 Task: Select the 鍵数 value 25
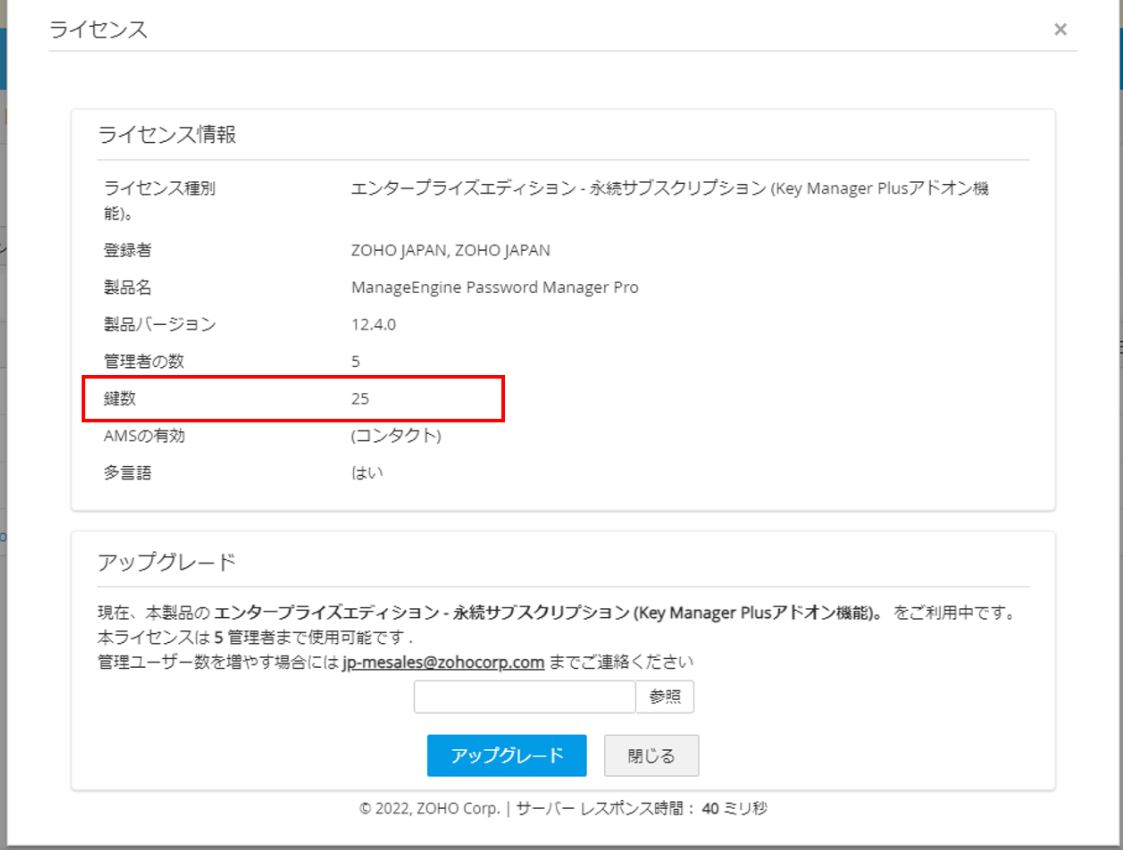click(360, 399)
